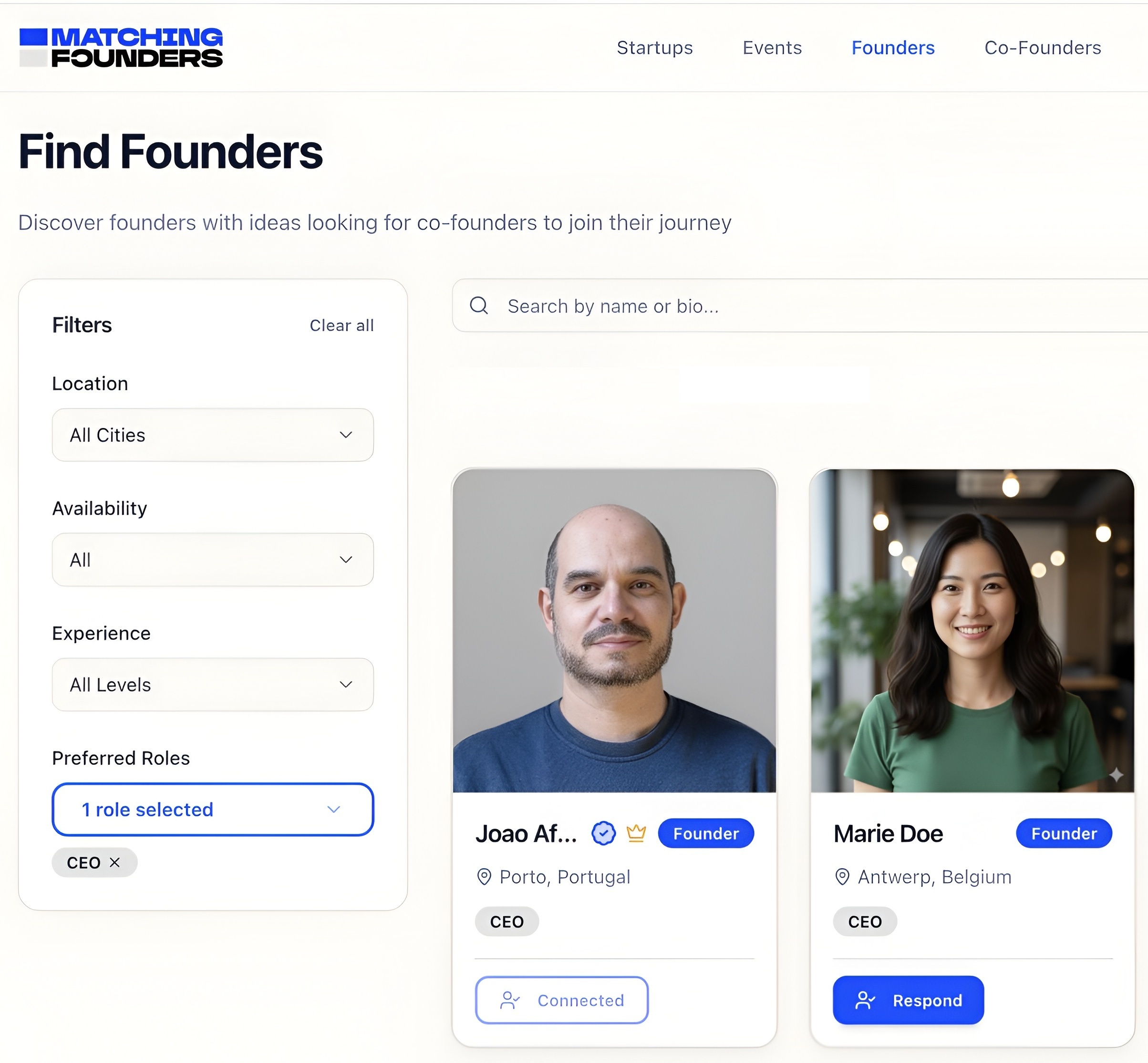Screen dimensions: 1148x1063
Task: Go to the Startups nav item
Action: (655, 48)
